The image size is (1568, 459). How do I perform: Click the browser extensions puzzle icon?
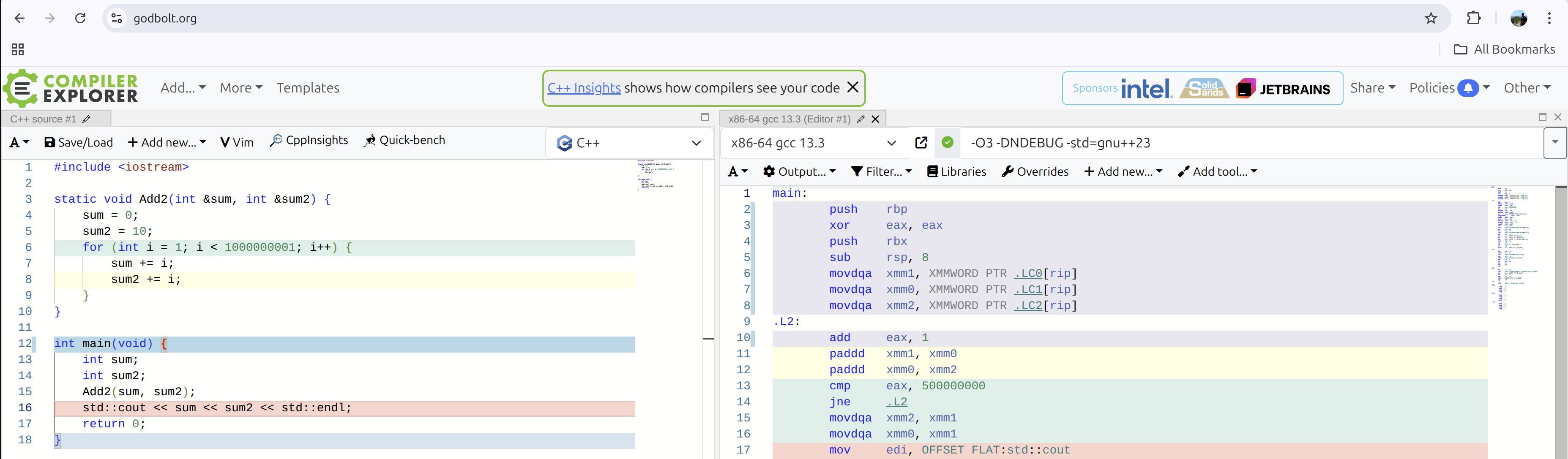[1474, 18]
